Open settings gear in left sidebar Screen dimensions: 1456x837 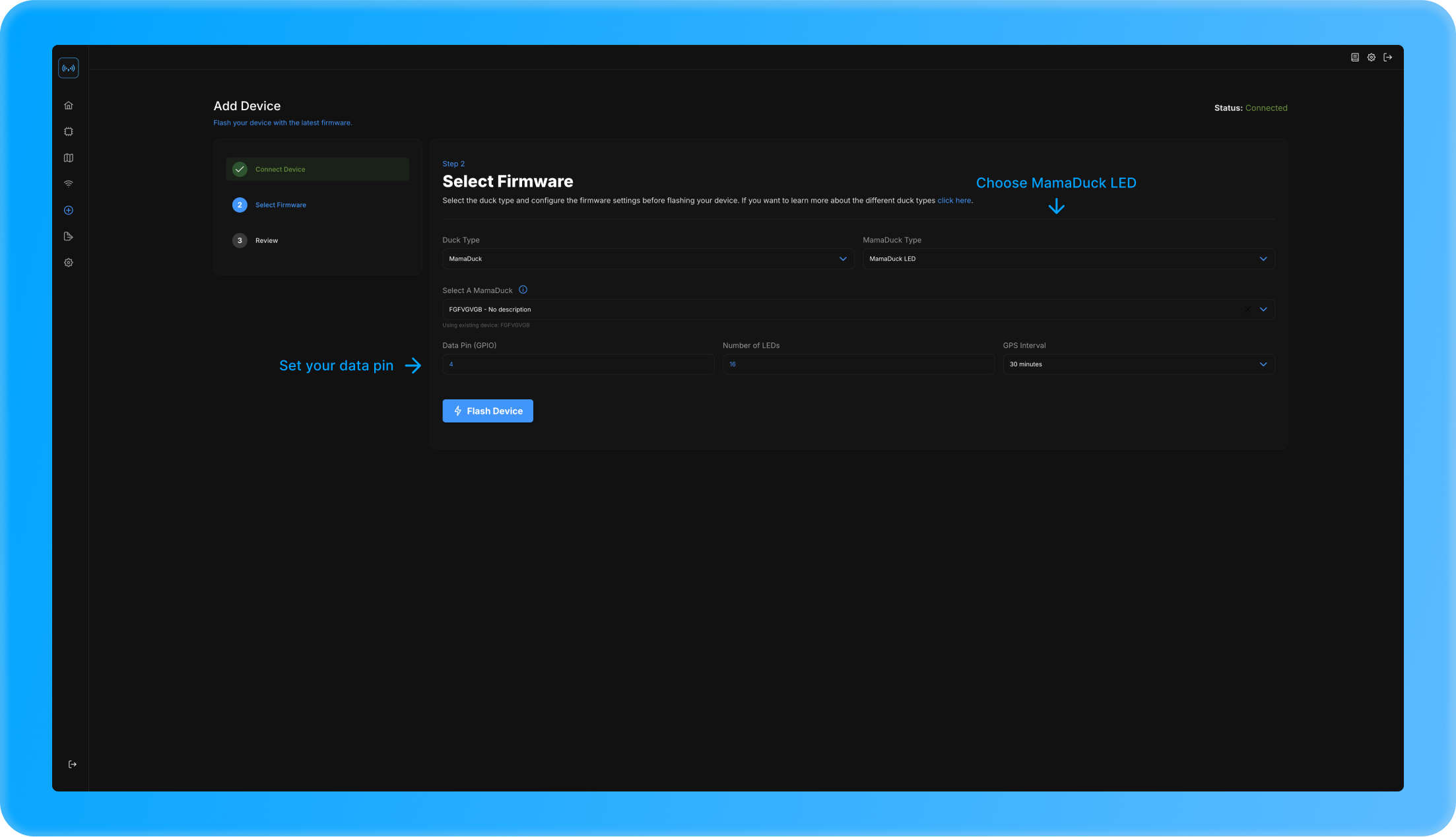pos(69,263)
